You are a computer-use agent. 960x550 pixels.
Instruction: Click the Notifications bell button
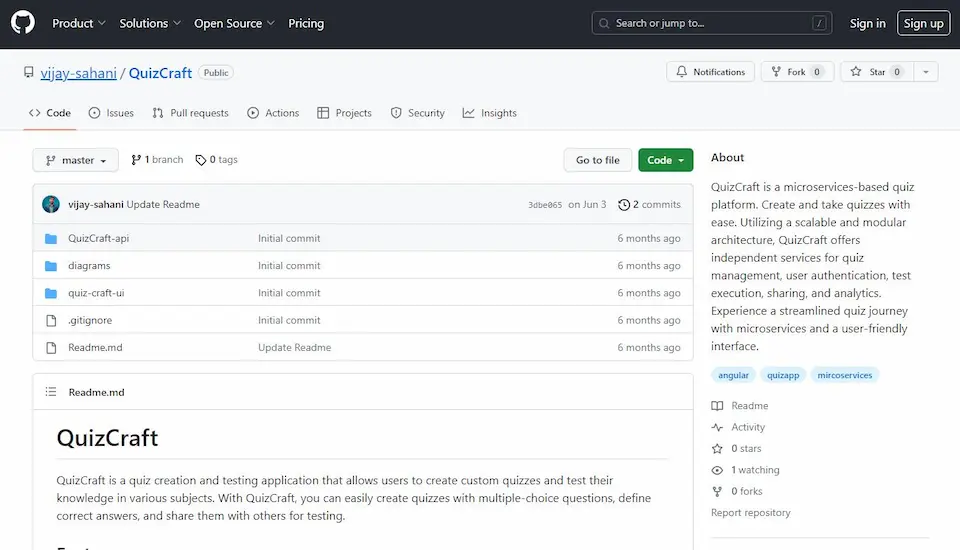710,72
